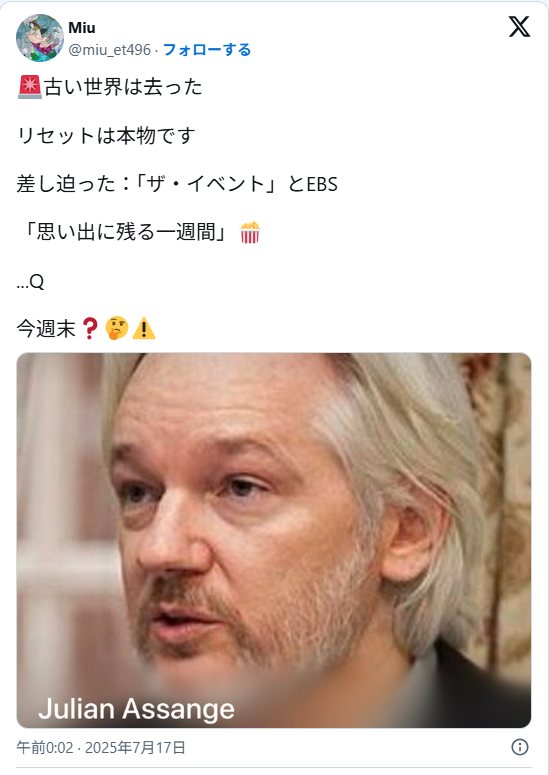Click the red siren emoji
This screenshot has height=775, width=549.
pos(30,87)
